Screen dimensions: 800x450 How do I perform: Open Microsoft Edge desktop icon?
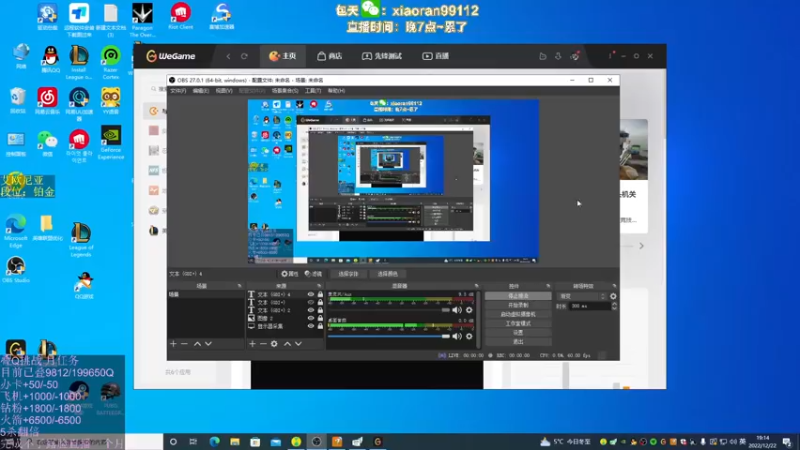tap(16, 231)
